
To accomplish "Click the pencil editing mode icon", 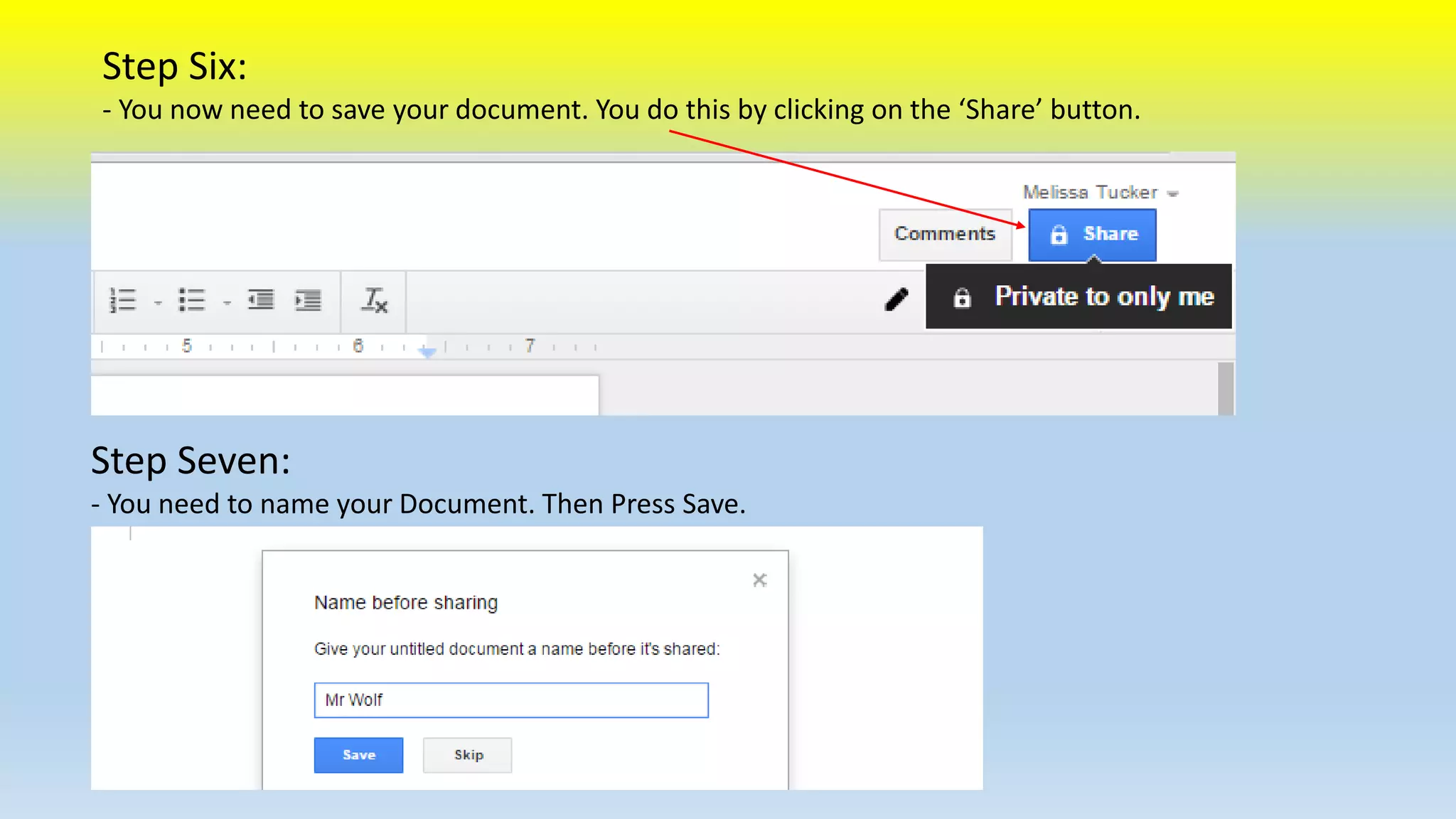I will click(x=896, y=299).
